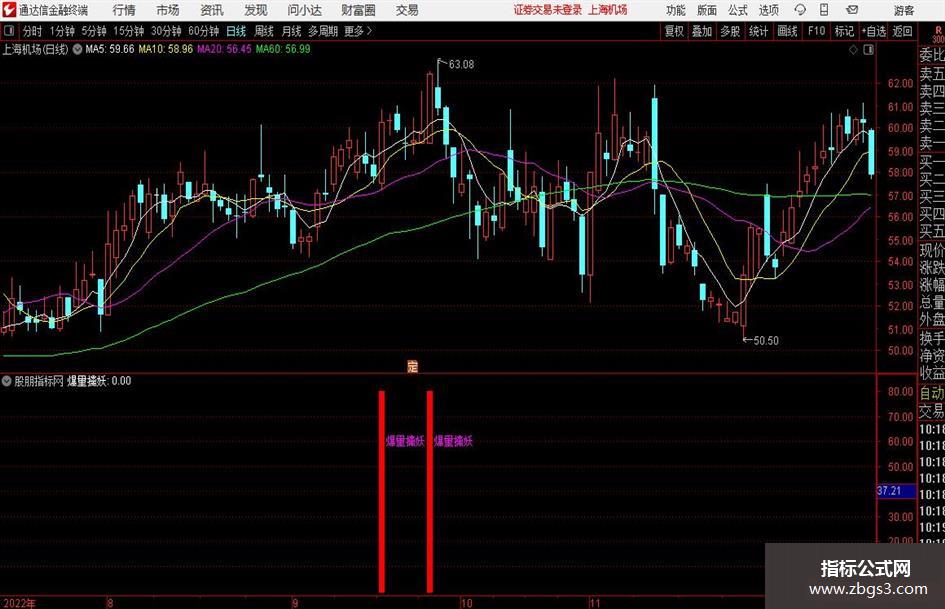The image size is (945, 609).
Task: Toggle the left sidebar panel icon
Action: click(9, 31)
